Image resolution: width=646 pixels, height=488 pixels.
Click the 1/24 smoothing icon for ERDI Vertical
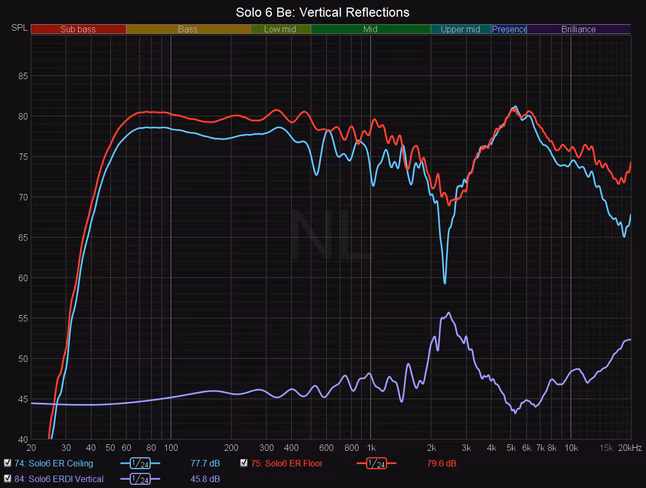point(140,479)
